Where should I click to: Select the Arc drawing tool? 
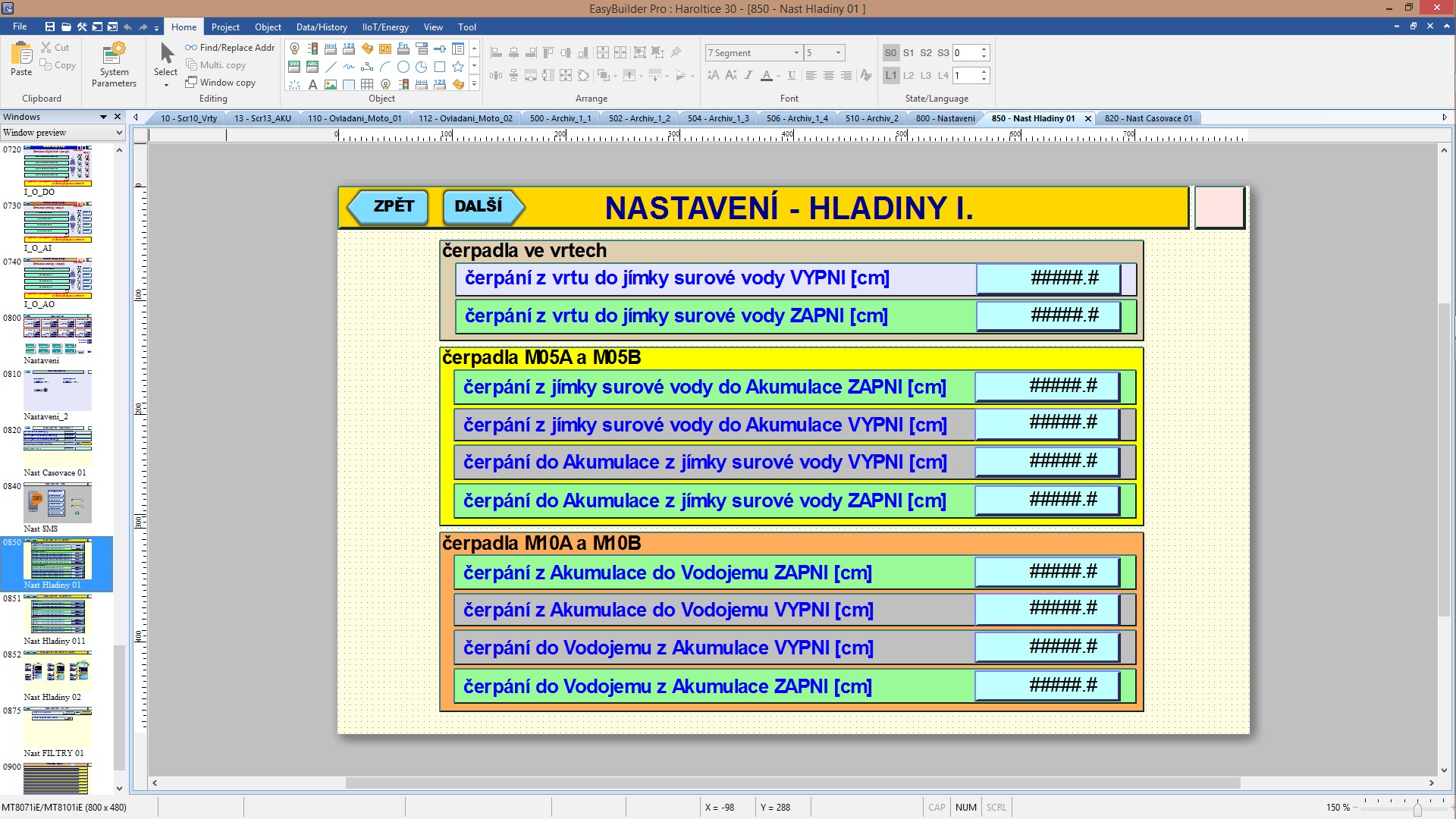pos(385,67)
